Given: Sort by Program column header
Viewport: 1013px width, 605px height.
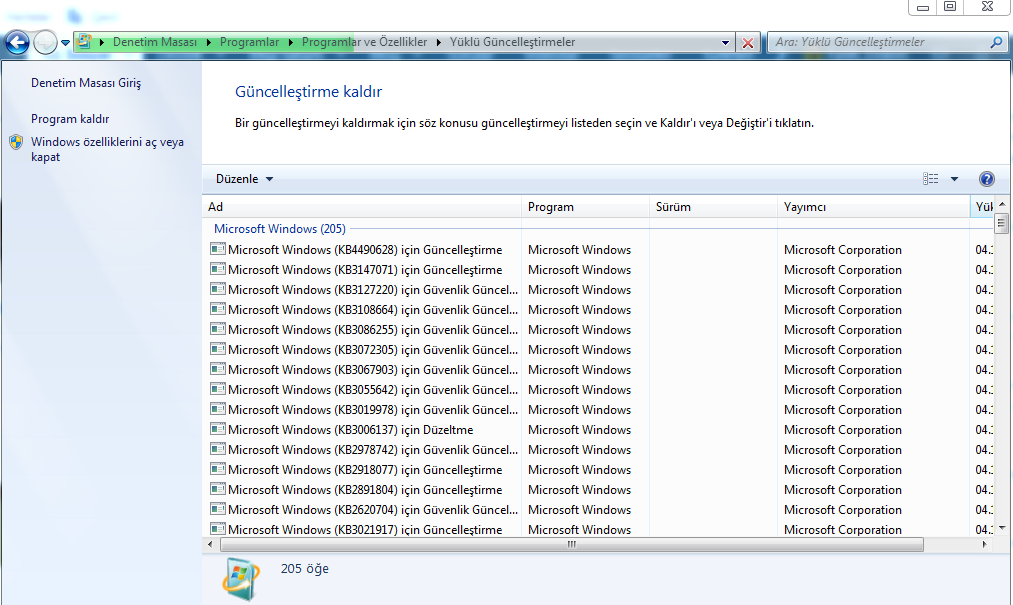Looking at the screenshot, I should (x=585, y=207).
